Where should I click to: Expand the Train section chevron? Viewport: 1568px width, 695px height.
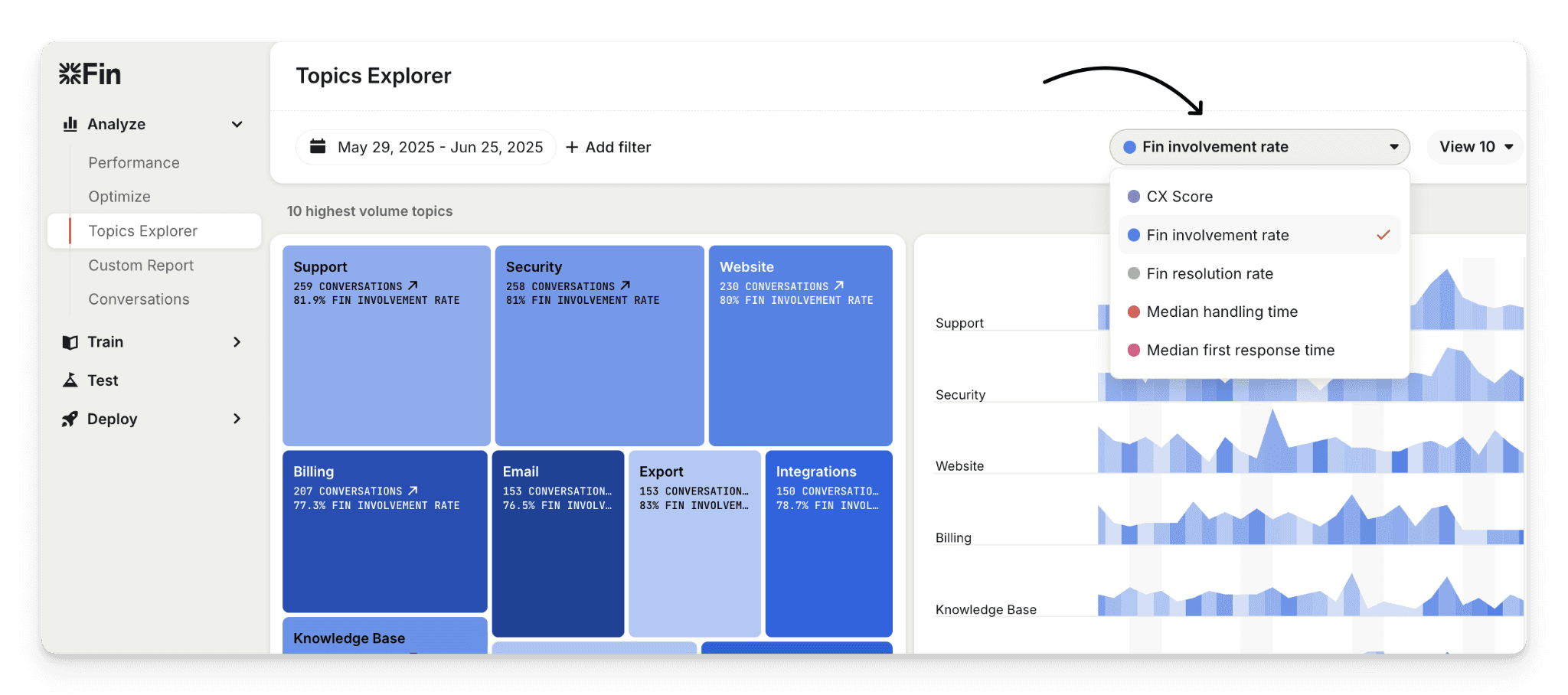tap(237, 342)
